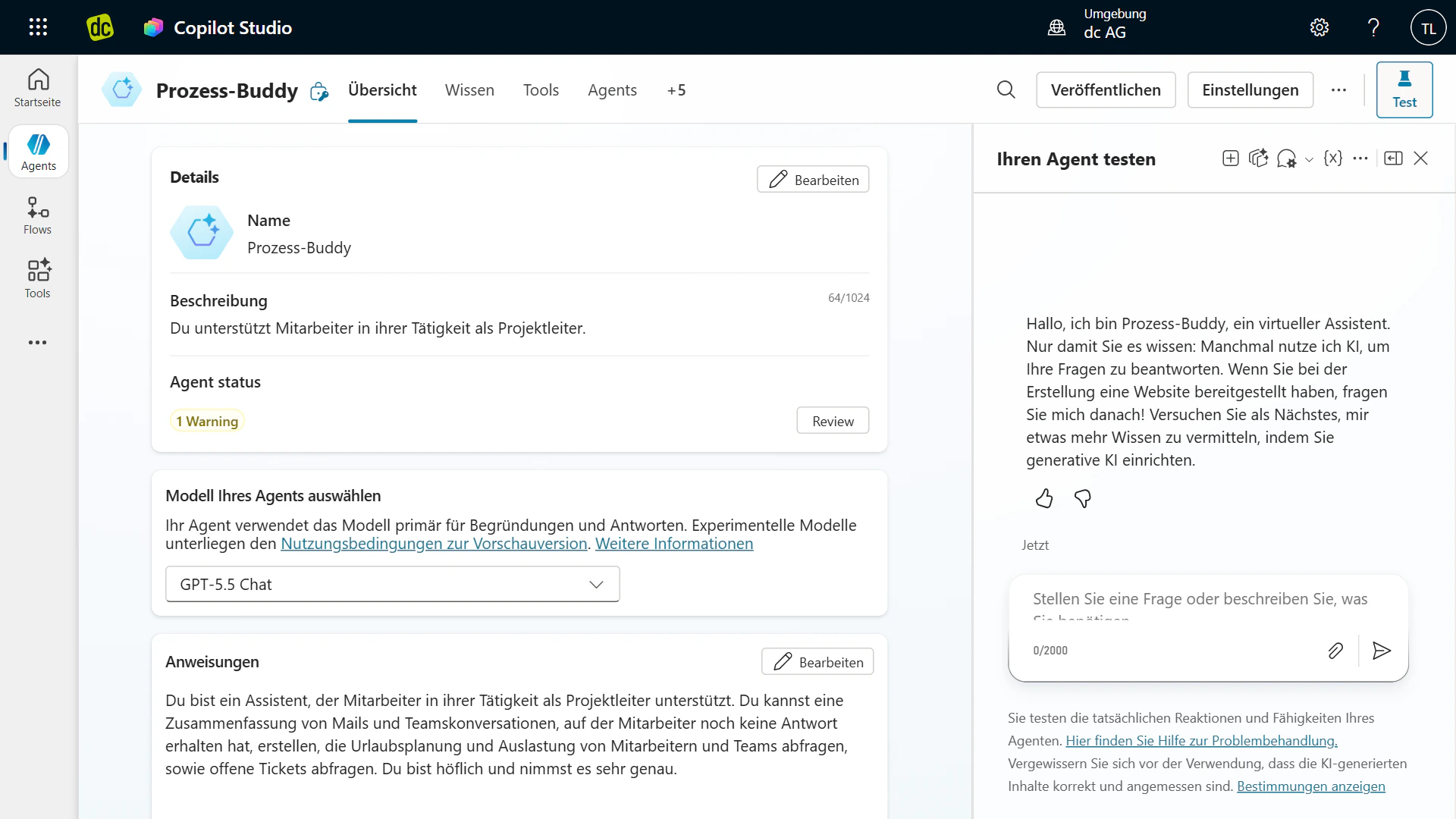The height and width of the screenshot is (819, 1456).
Task: Open Hier finden Sie Hilfe zur Problembehandlung link
Action: 1201,741
